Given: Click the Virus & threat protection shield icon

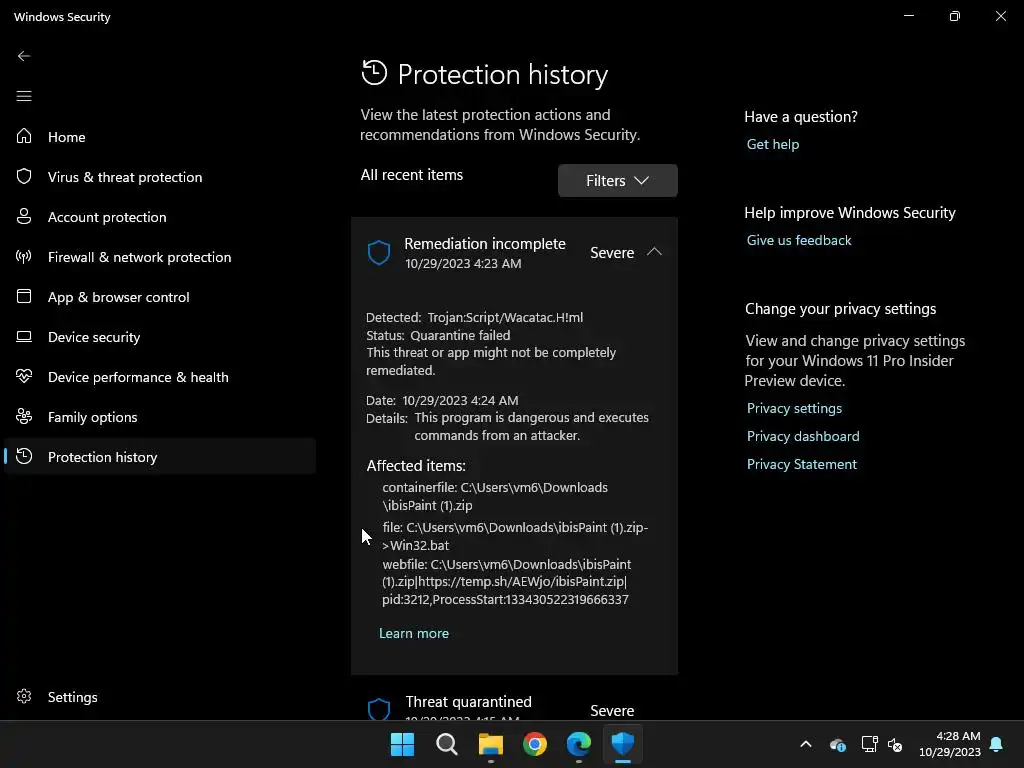Looking at the screenshot, I should coord(24,176).
